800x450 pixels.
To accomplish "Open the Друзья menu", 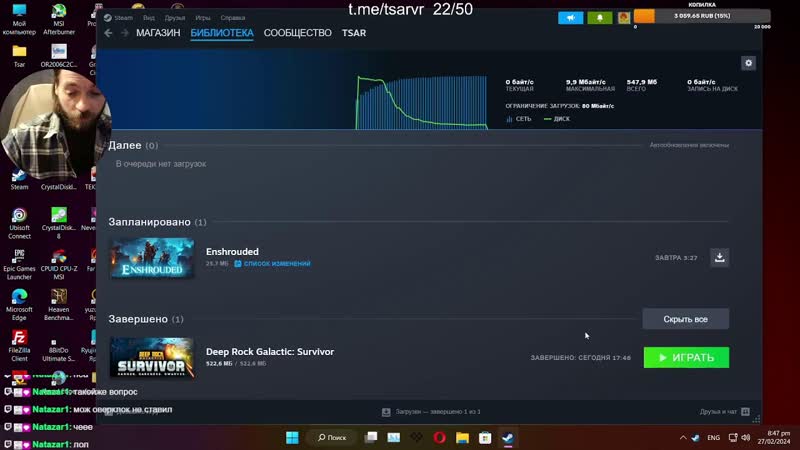I will point(174,18).
